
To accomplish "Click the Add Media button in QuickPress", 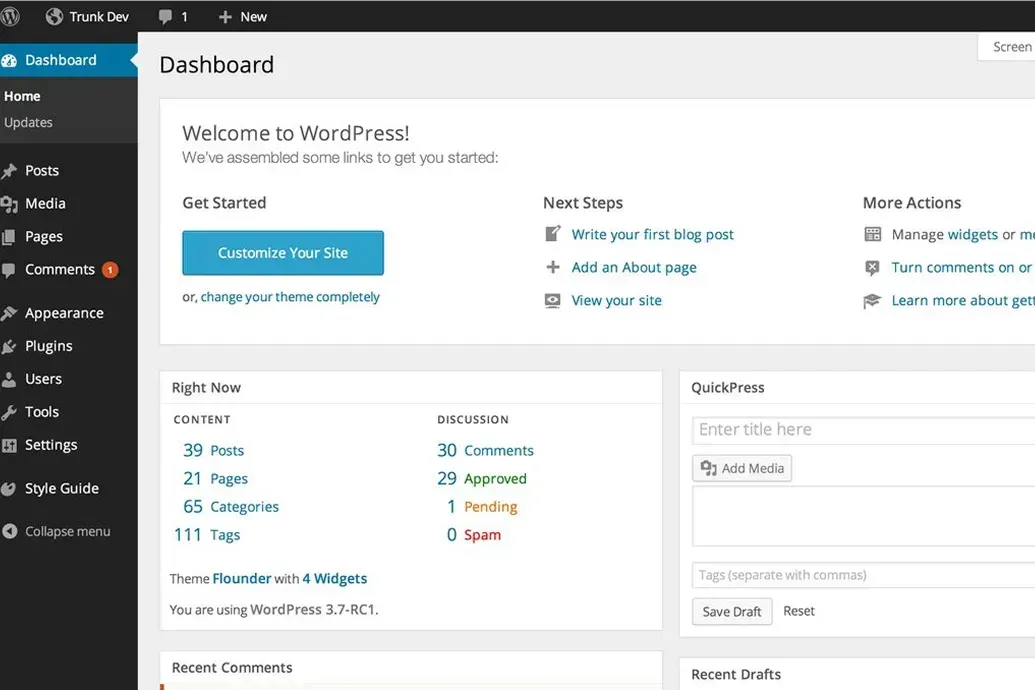I will (742, 468).
